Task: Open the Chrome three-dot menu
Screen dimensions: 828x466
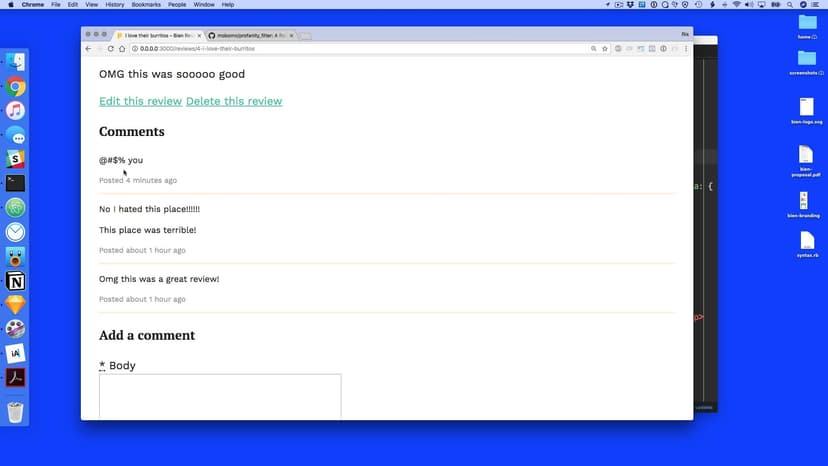Action: point(686,48)
